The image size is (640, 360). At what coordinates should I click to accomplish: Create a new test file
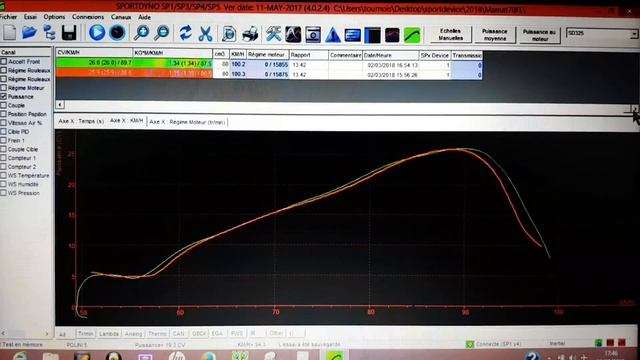point(9,33)
